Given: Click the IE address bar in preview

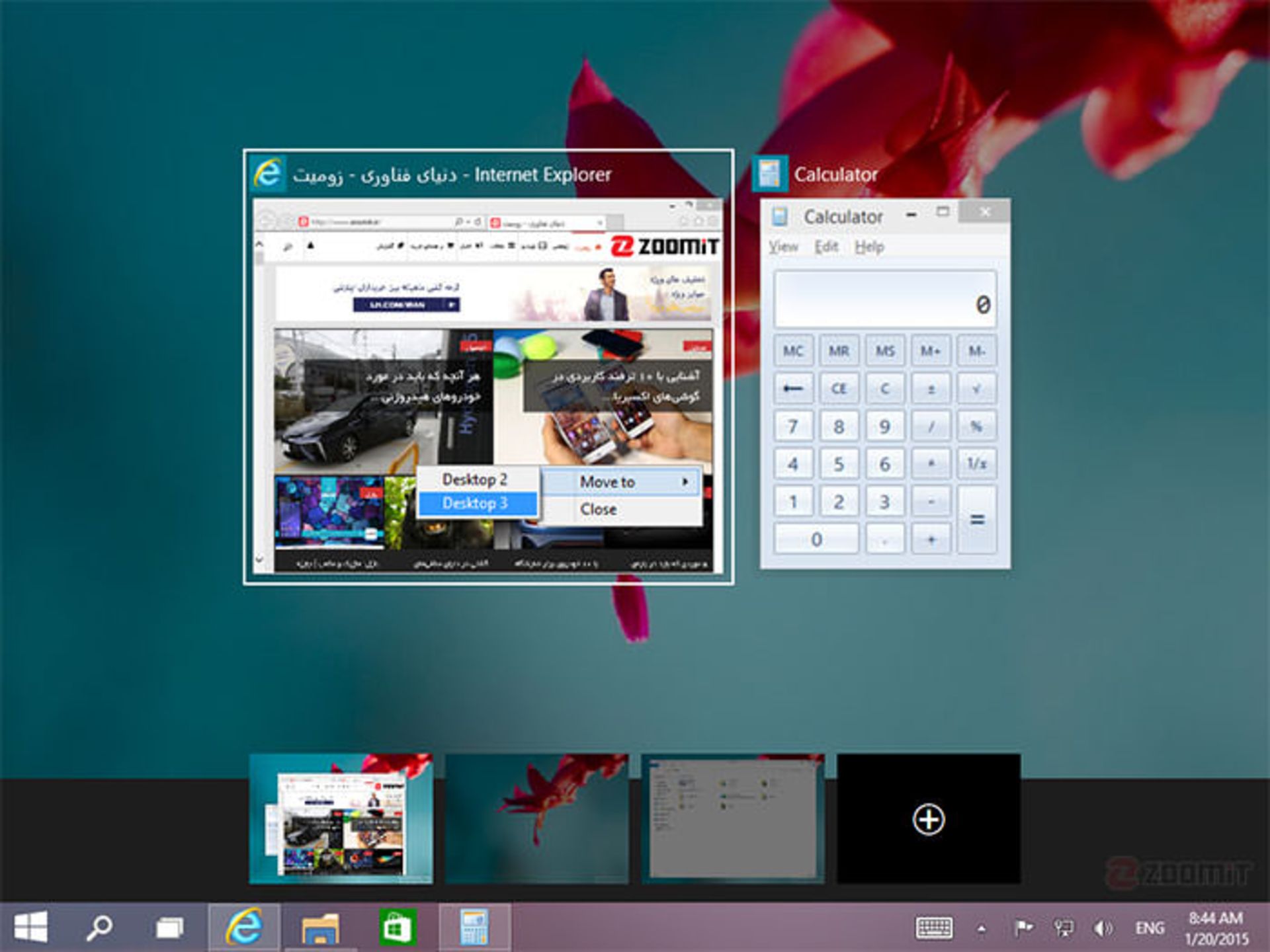Looking at the screenshot, I should [390, 222].
